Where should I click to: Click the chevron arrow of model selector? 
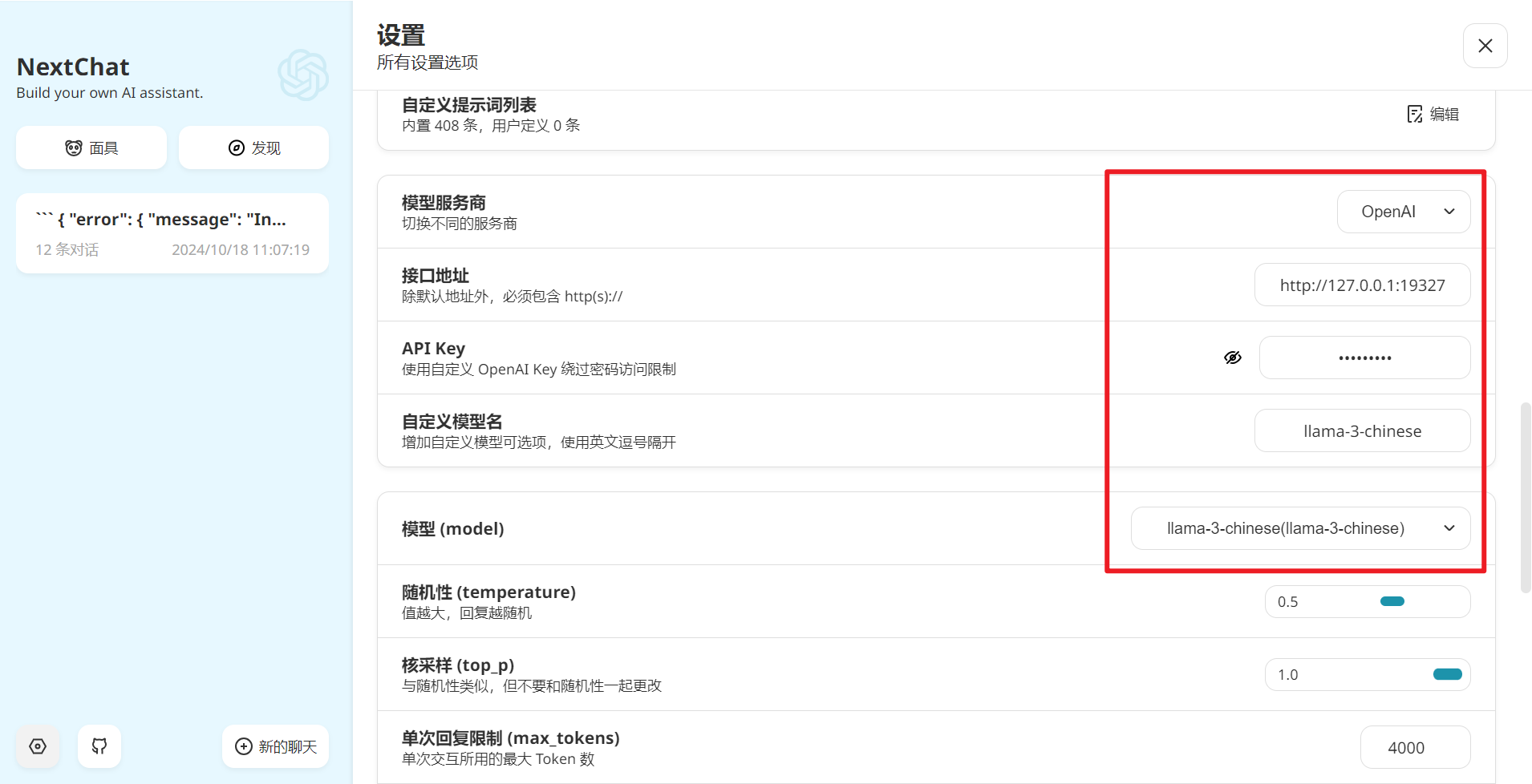tap(1449, 528)
